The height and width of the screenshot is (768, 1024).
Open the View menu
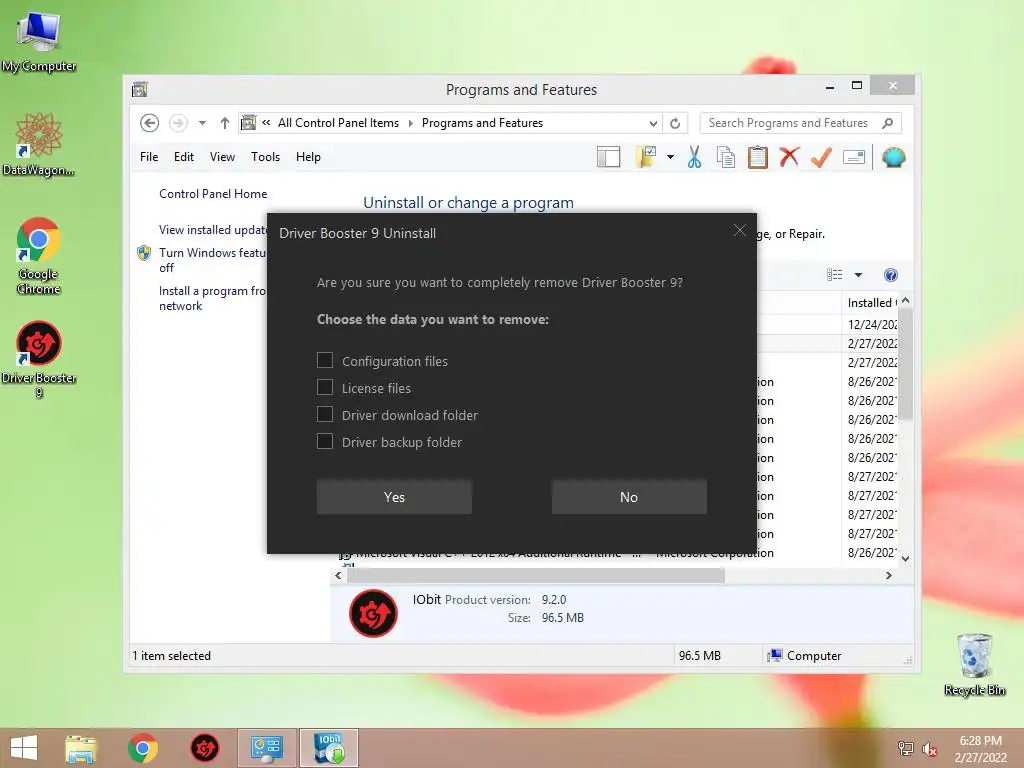point(222,157)
